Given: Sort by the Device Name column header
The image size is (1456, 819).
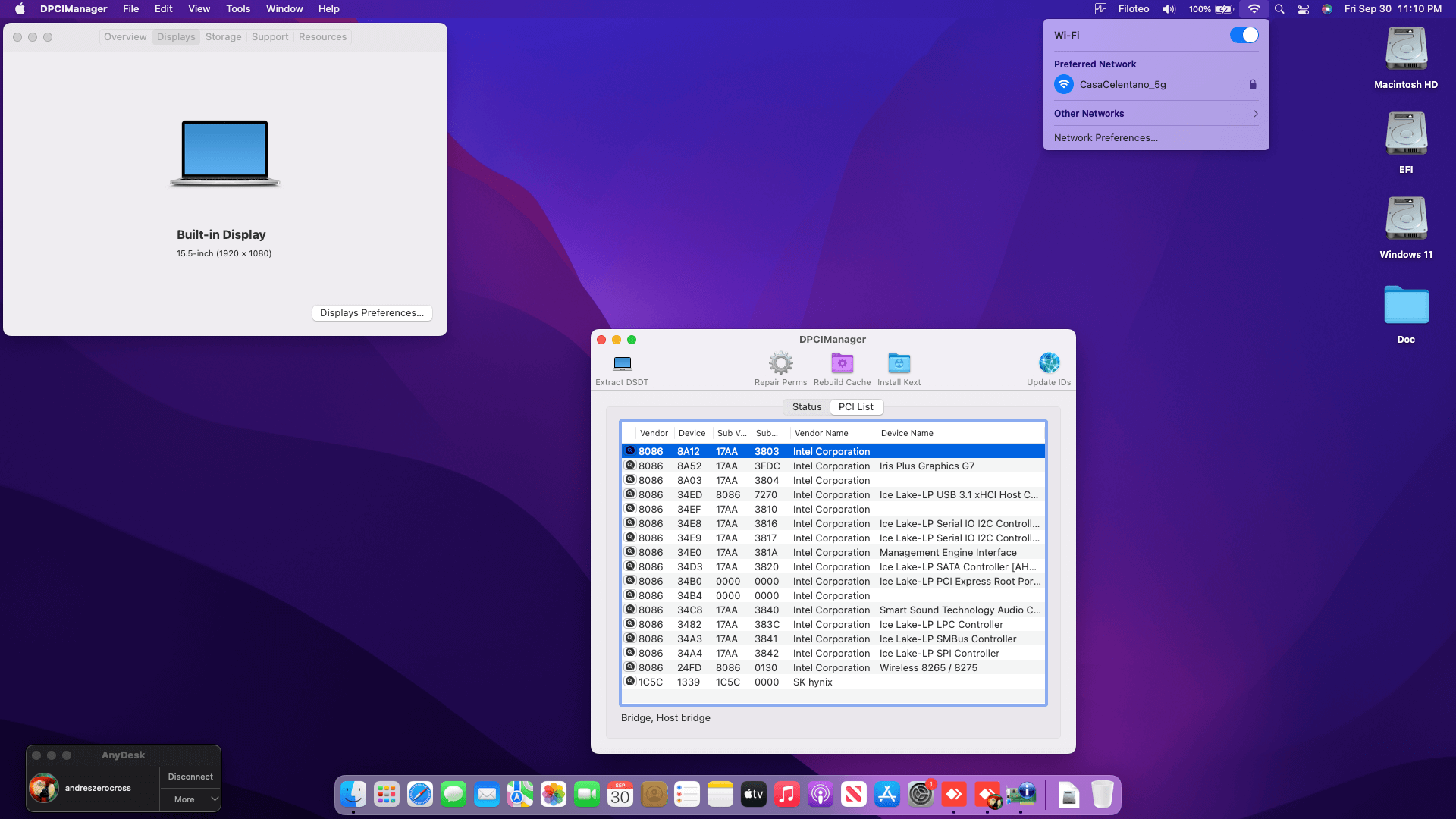Looking at the screenshot, I should 961,433.
